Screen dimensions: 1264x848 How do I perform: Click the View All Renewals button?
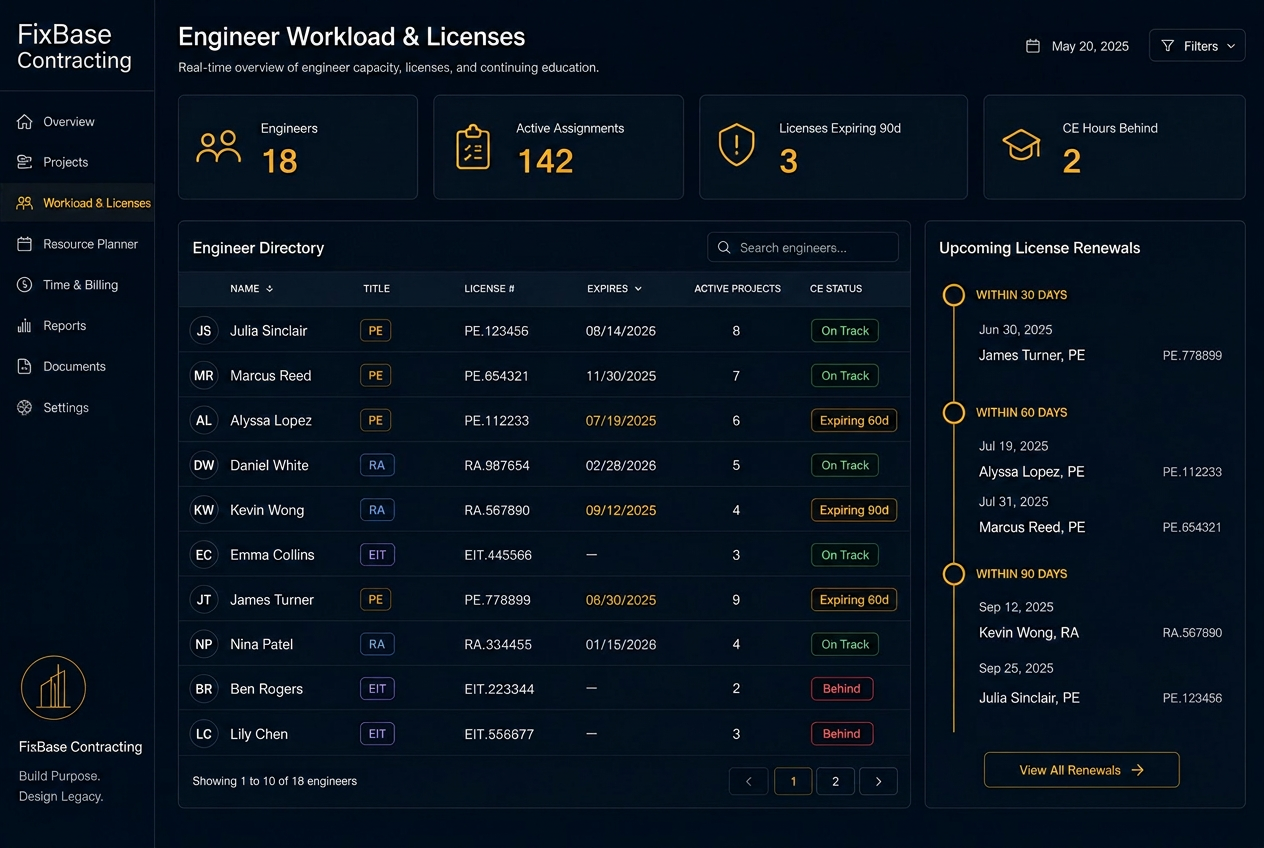[1081, 770]
